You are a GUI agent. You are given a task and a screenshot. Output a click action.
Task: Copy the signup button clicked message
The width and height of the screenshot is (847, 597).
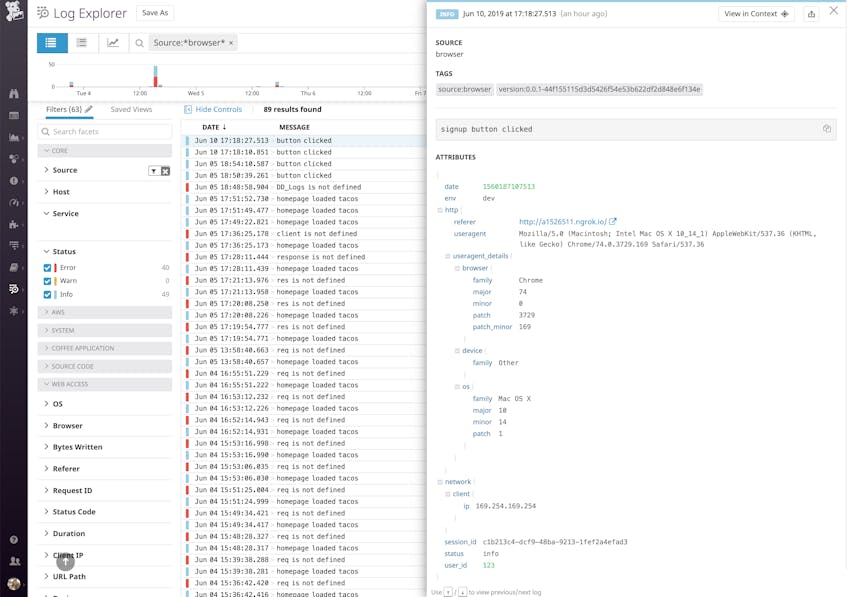[x=826, y=129]
